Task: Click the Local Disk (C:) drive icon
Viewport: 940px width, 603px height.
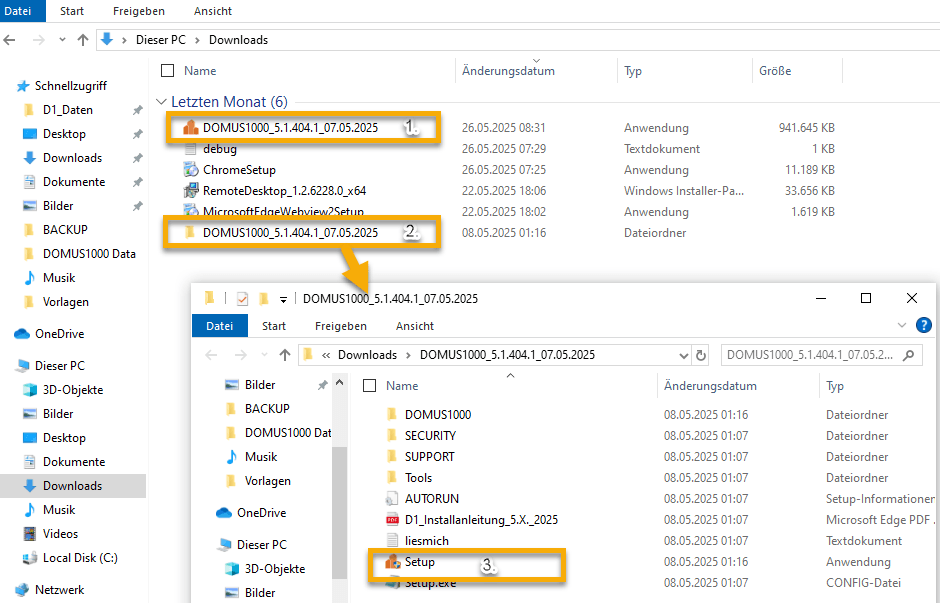Action: tap(29, 558)
